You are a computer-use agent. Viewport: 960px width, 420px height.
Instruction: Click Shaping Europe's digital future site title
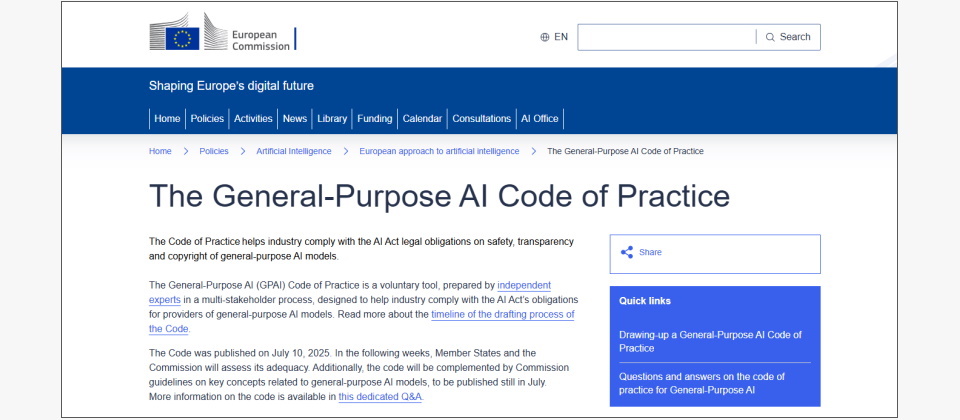pos(231,86)
